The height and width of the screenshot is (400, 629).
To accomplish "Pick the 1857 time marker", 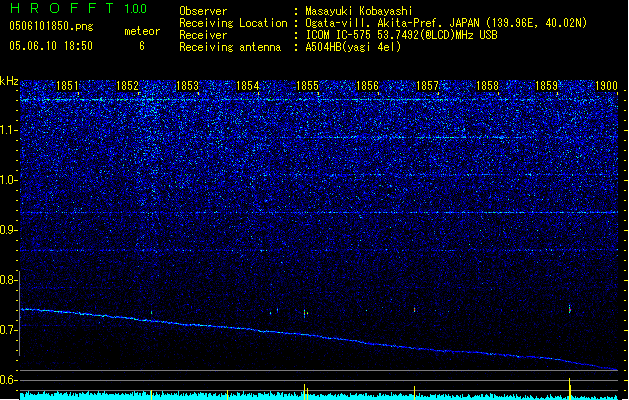I will (427, 87).
